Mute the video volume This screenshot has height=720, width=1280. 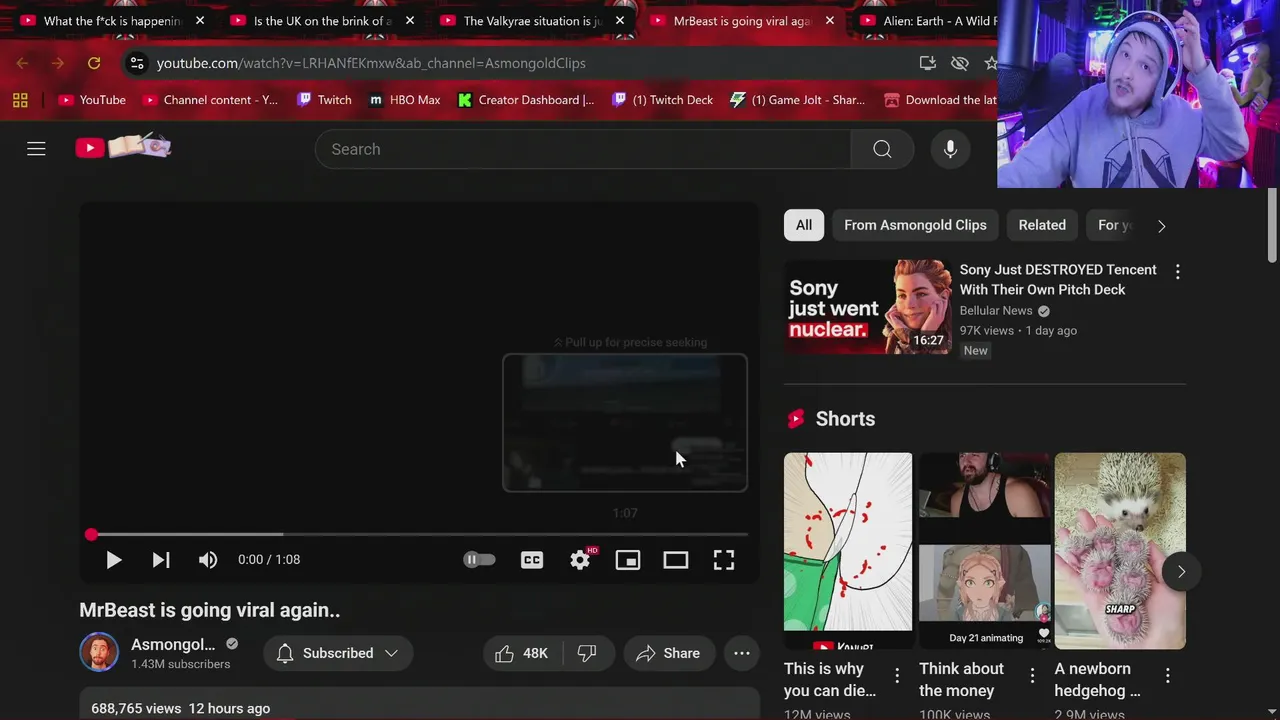tap(208, 560)
